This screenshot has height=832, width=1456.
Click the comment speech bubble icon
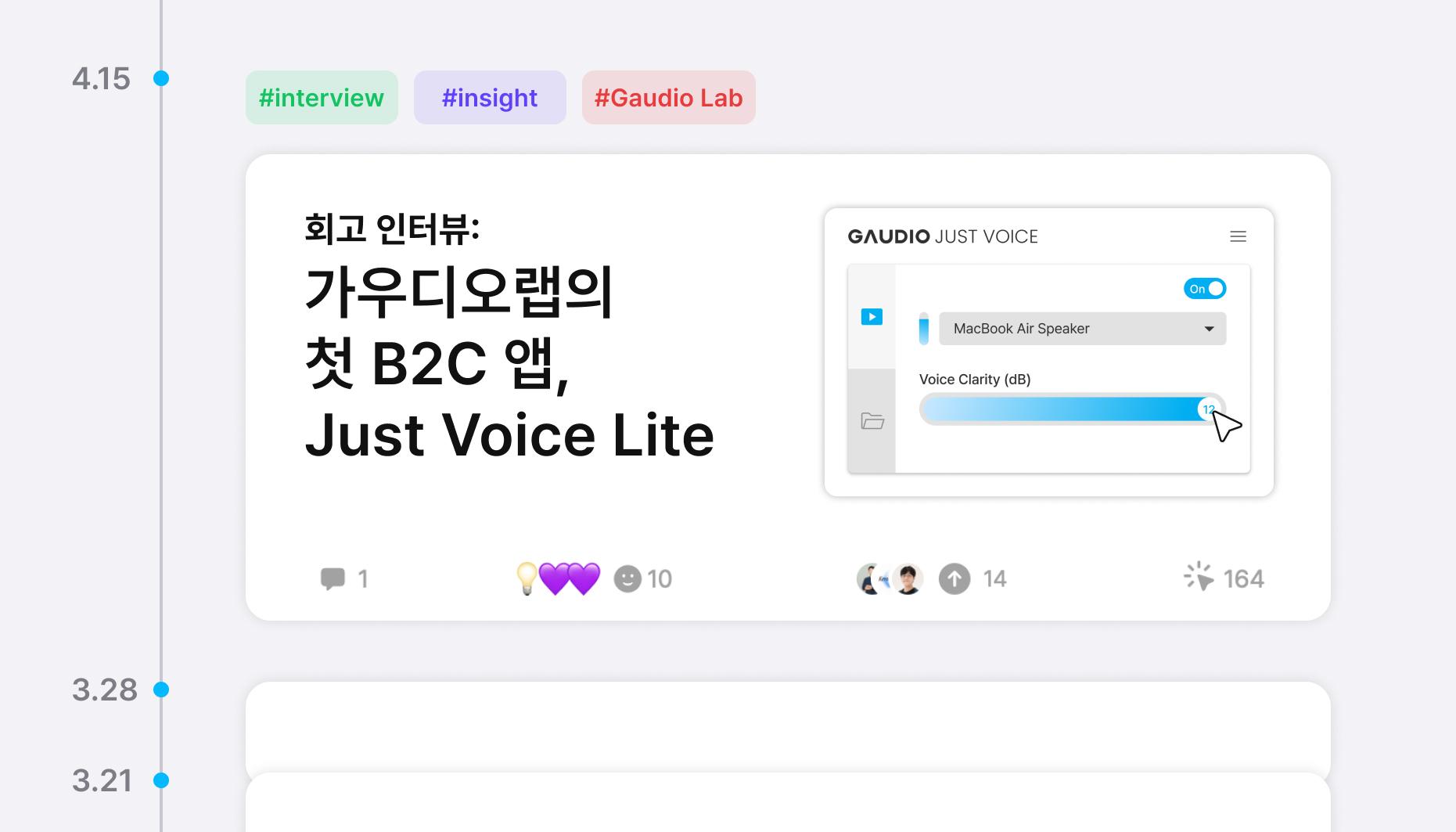click(333, 578)
